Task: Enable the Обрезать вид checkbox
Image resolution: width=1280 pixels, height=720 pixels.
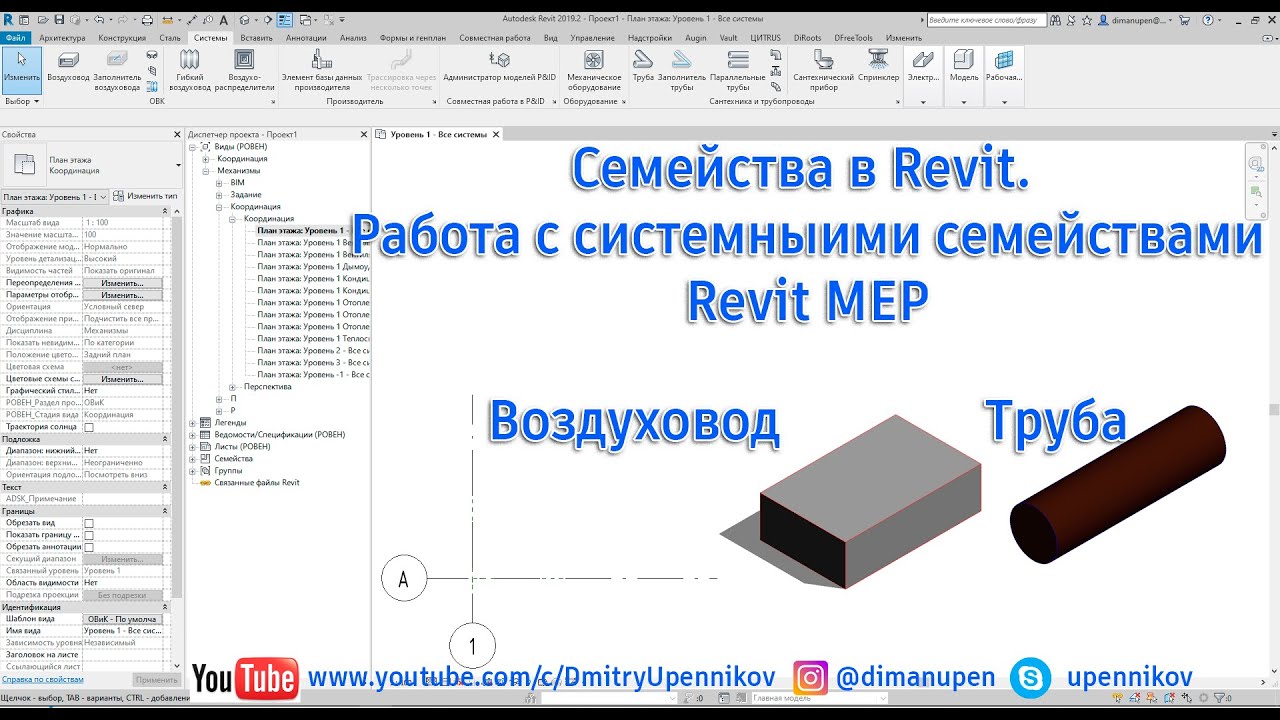Action: coord(89,523)
